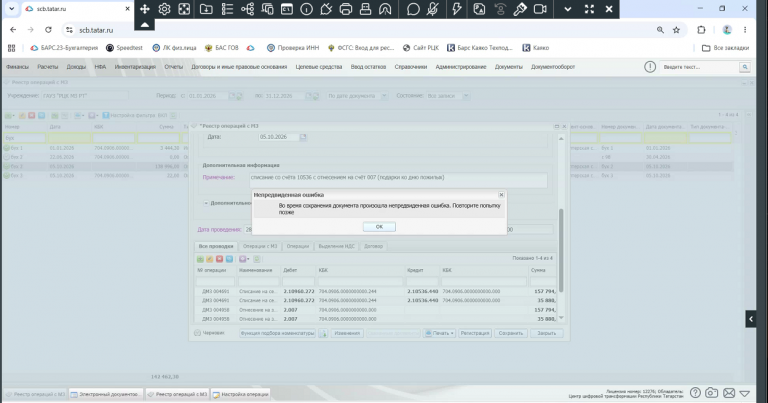The height and width of the screenshot is (403, 768).
Task: Edit entry with pencil icon in проводки toolbar
Action: [x=210, y=259]
